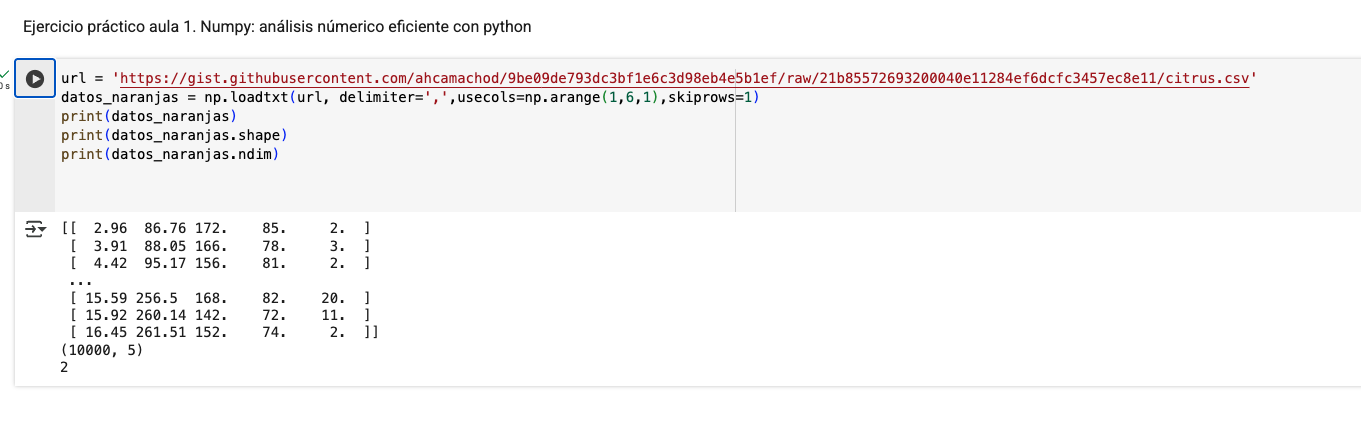Click the url variable at line start
This screenshot has height=444, width=1361.
[74, 78]
